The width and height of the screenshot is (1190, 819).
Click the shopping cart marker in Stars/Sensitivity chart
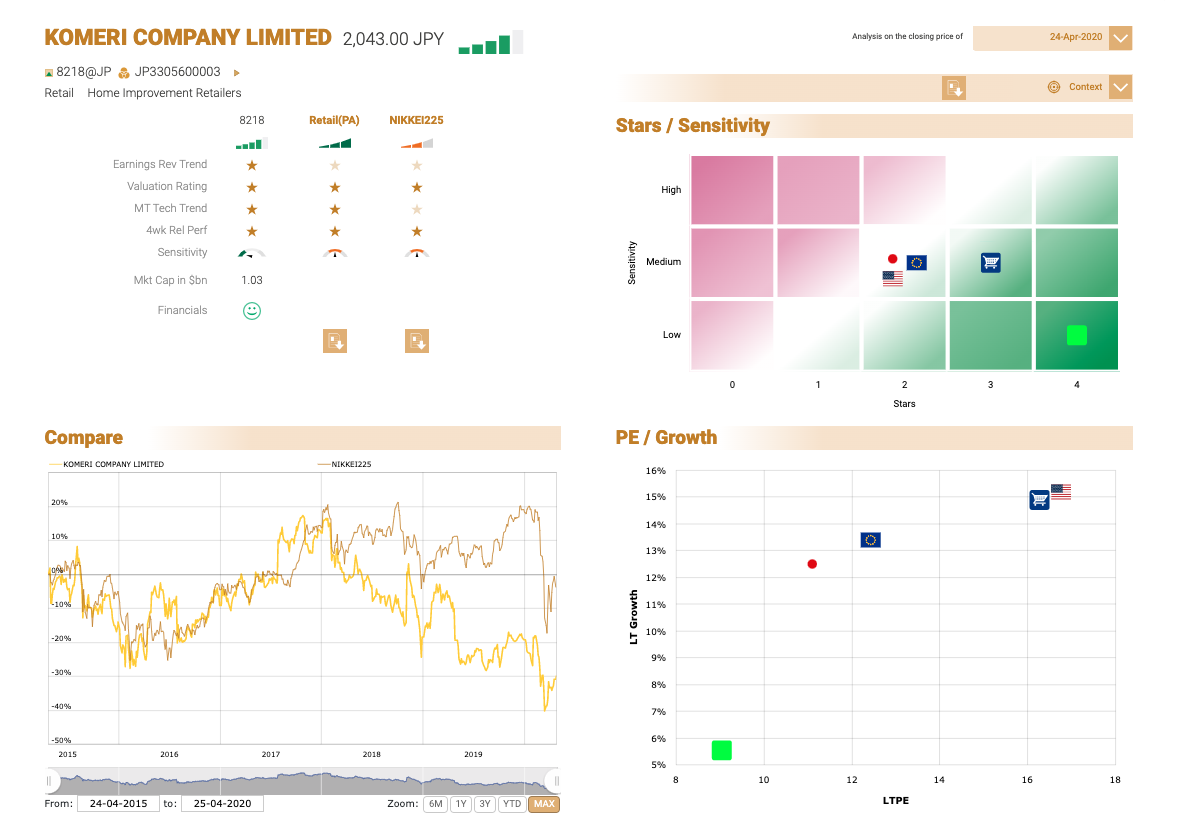point(990,263)
